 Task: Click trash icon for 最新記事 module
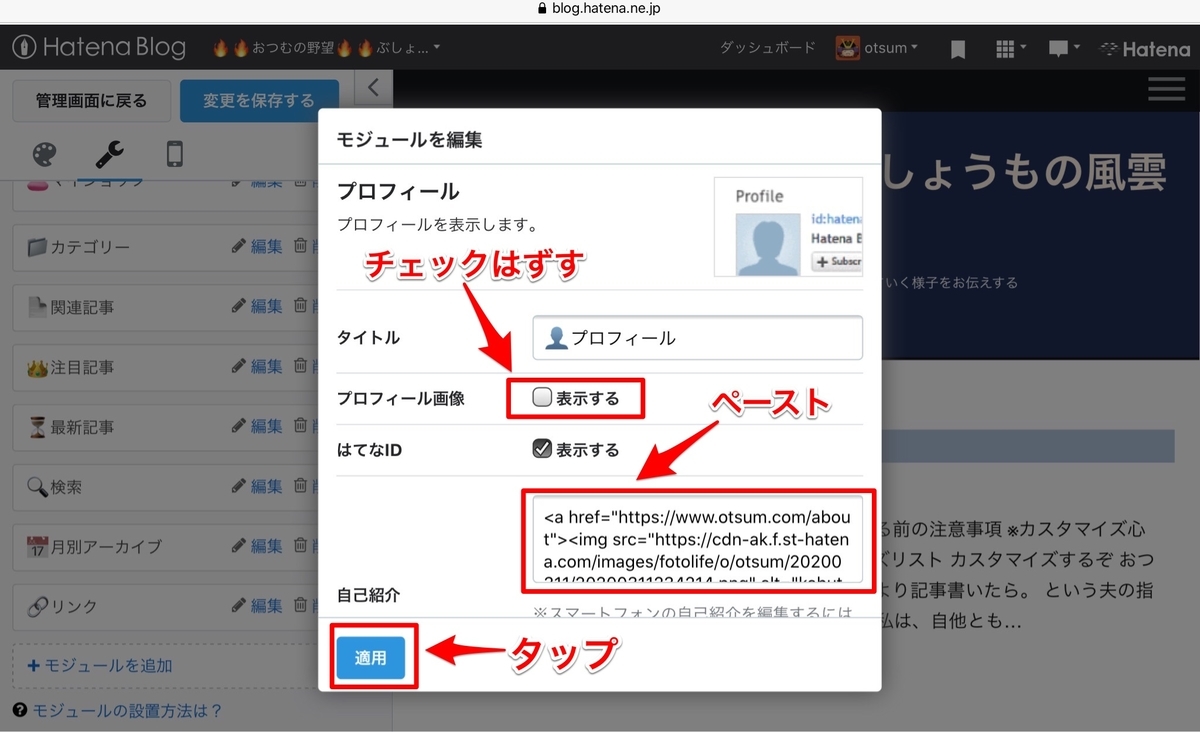tap(300, 426)
